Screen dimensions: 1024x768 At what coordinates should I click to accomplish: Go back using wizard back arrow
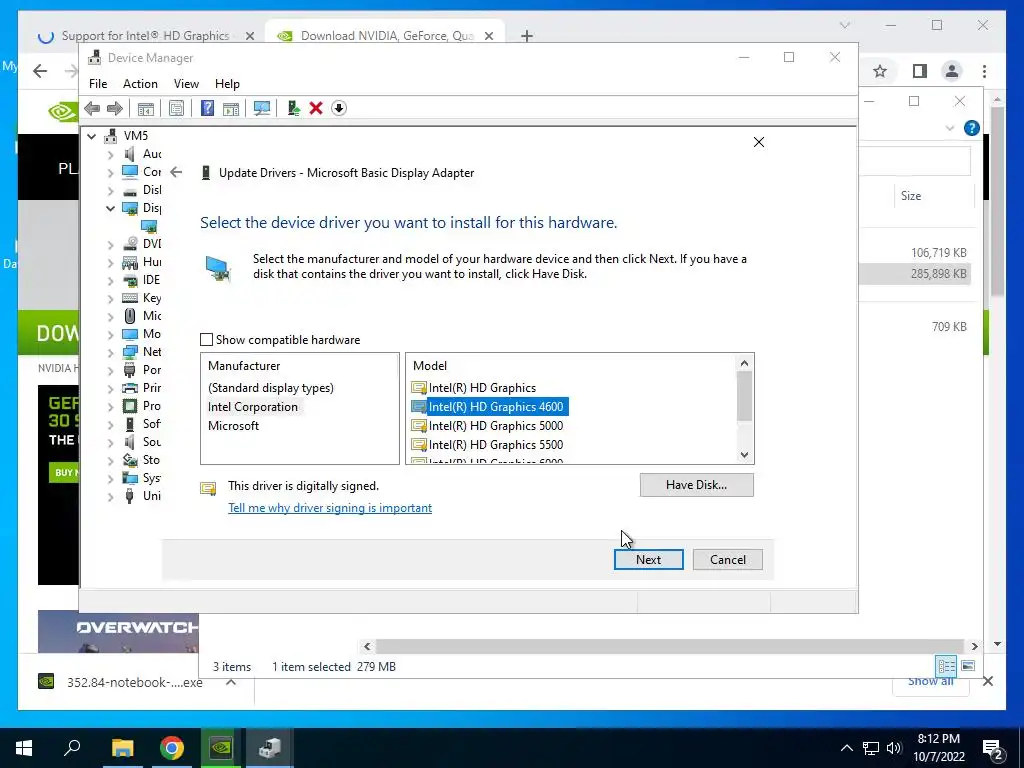pos(176,172)
